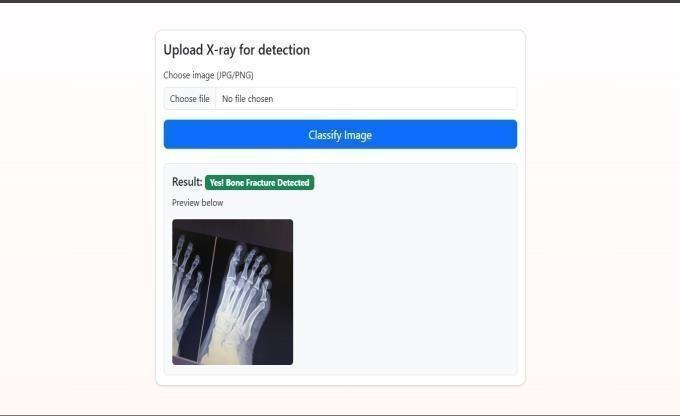Click the white card area below the result panel
Image resolution: width=680 pixels, height=416 pixels.
[x=340, y=380]
